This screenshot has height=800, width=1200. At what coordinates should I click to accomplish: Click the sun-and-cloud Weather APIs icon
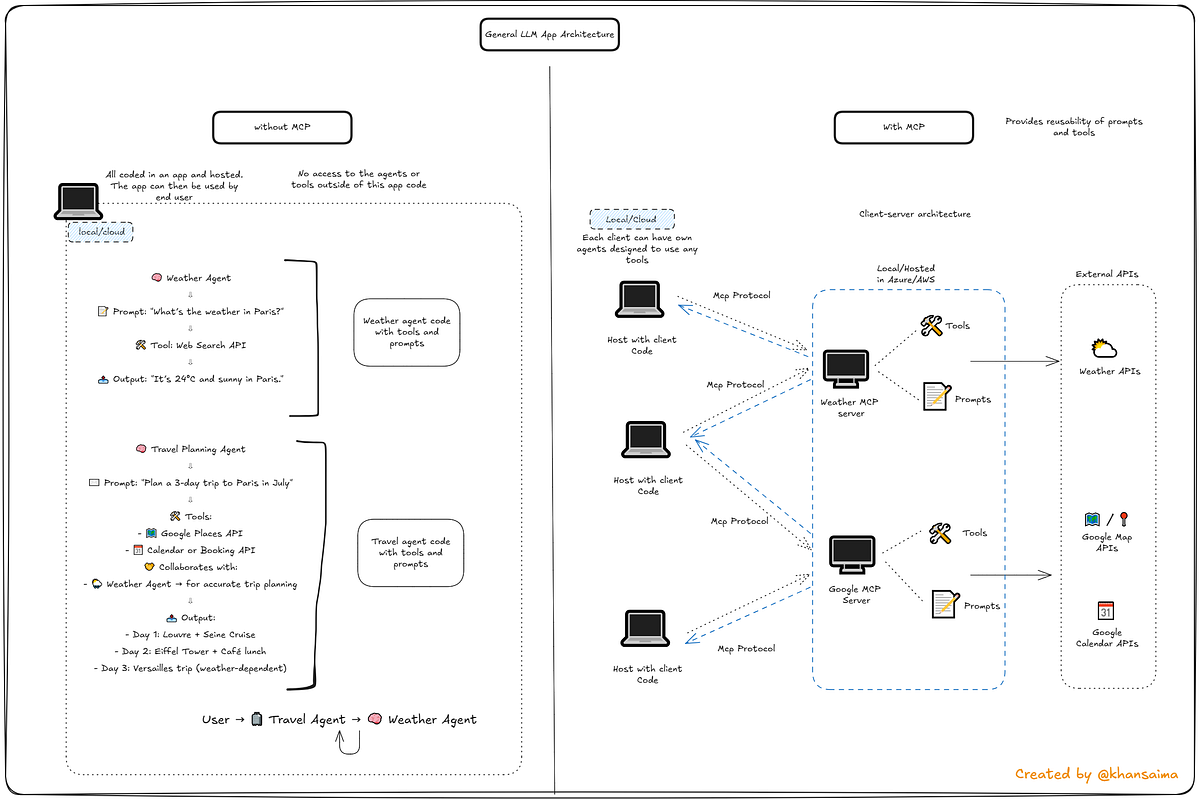tap(1103, 349)
